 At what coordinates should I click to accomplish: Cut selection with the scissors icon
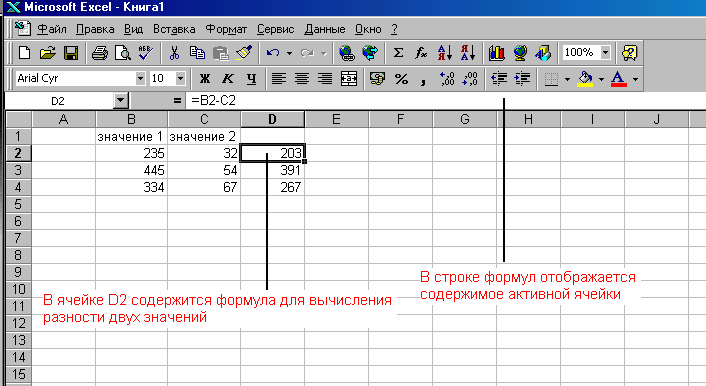point(174,53)
